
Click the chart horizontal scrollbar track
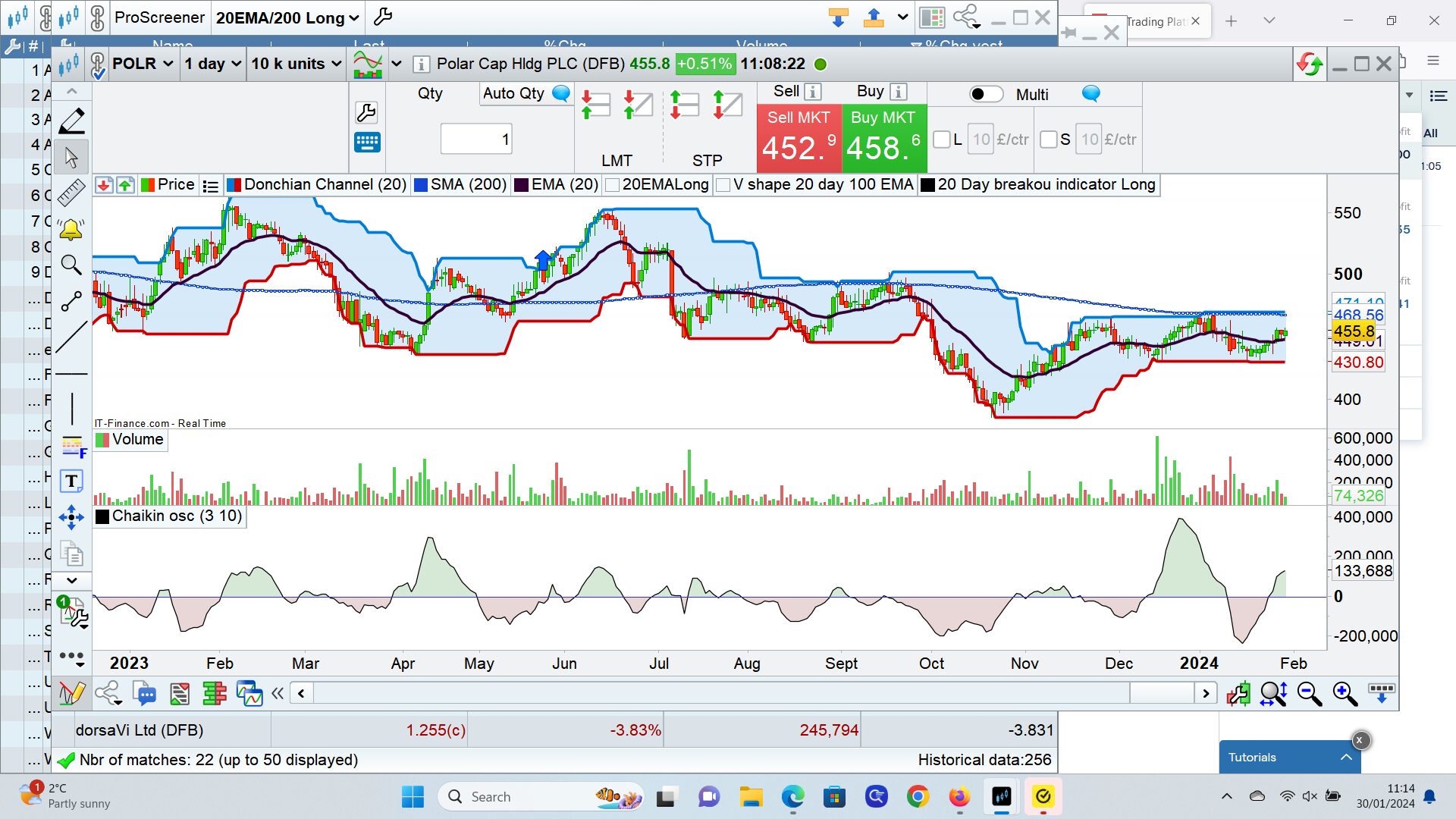[720, 692]
